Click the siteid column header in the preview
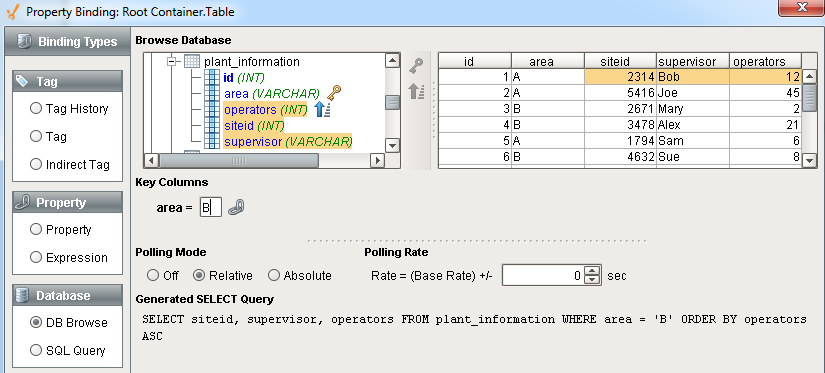The image size is (825, 373). pos(620,62)
